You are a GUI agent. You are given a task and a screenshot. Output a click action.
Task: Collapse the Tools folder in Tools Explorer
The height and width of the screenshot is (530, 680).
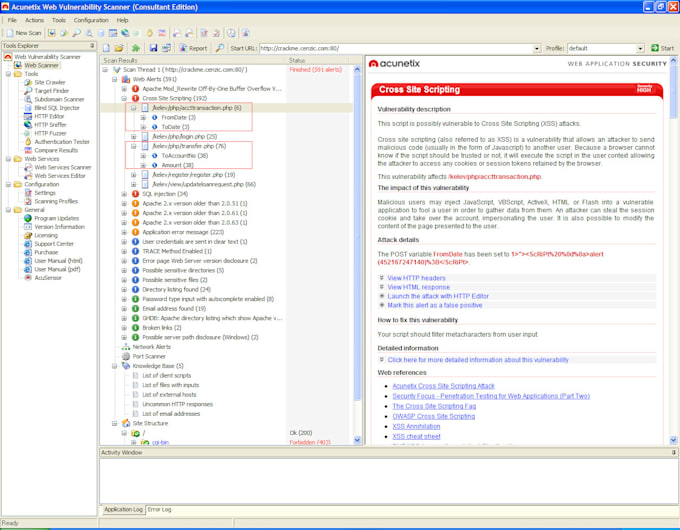(8, 74)
